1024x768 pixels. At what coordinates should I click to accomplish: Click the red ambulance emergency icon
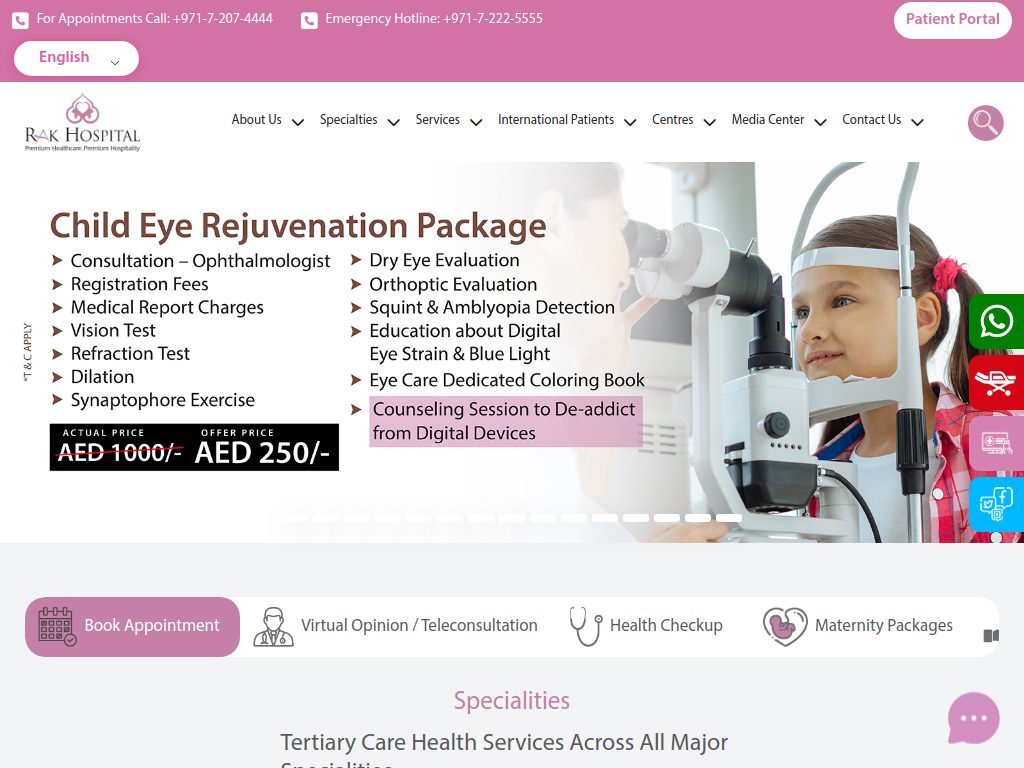pyautogui.click(x=996, y=383)
